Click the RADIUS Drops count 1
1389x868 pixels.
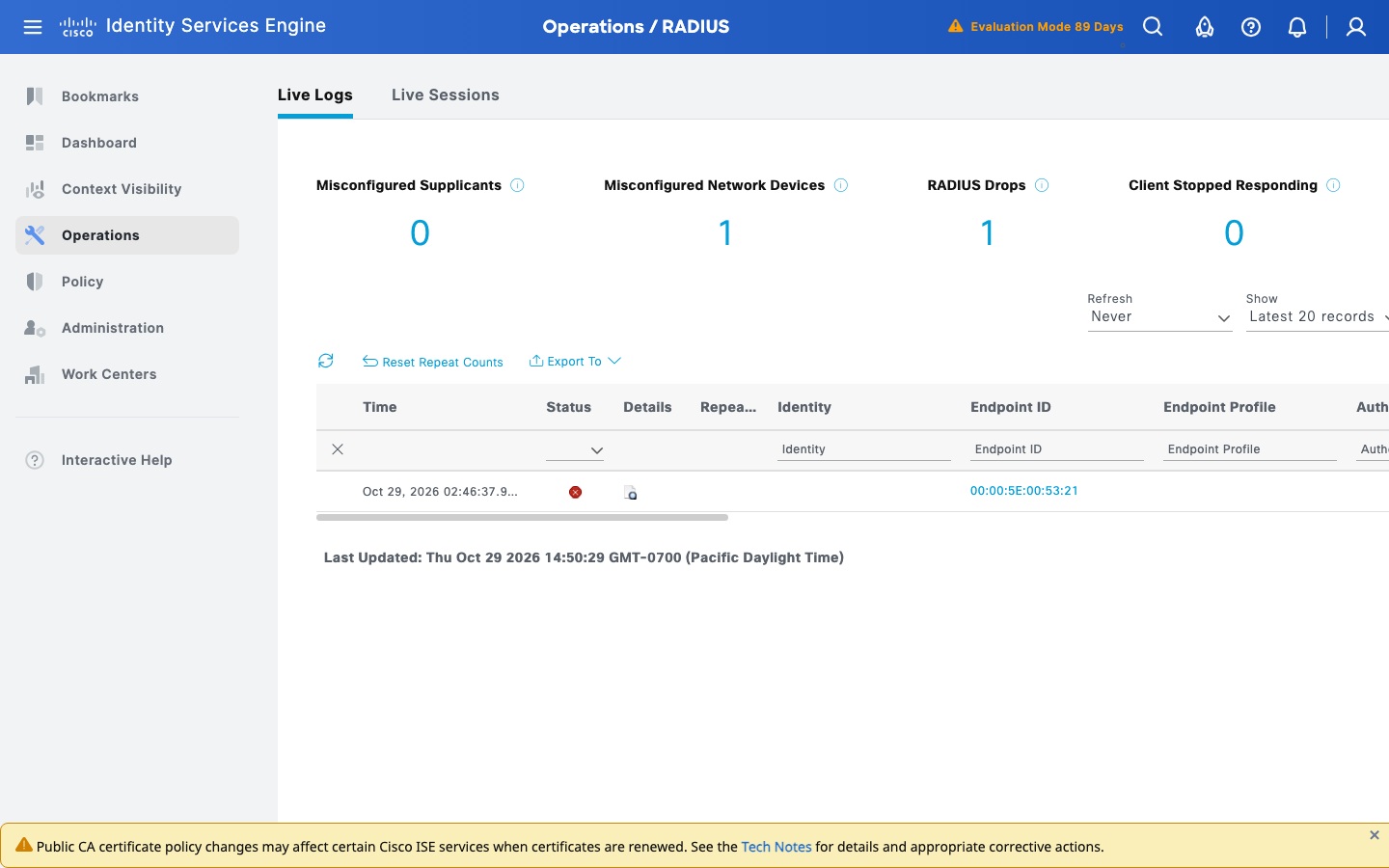point(988,232)
